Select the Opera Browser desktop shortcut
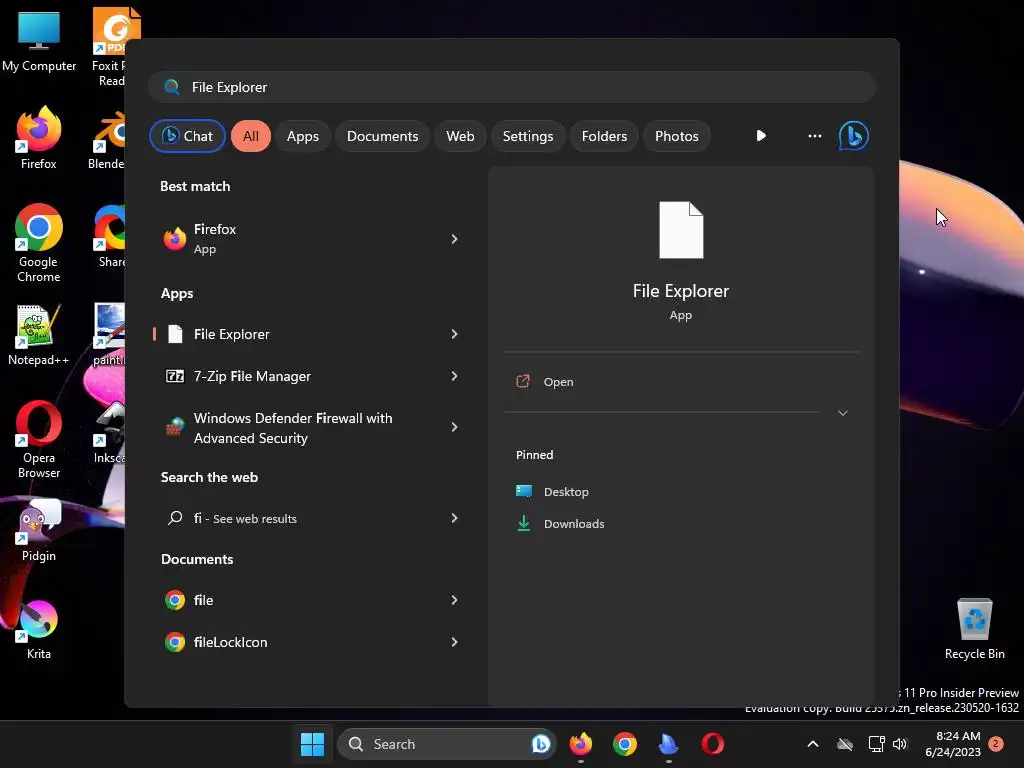1024x768 pixels. point(39,440)
